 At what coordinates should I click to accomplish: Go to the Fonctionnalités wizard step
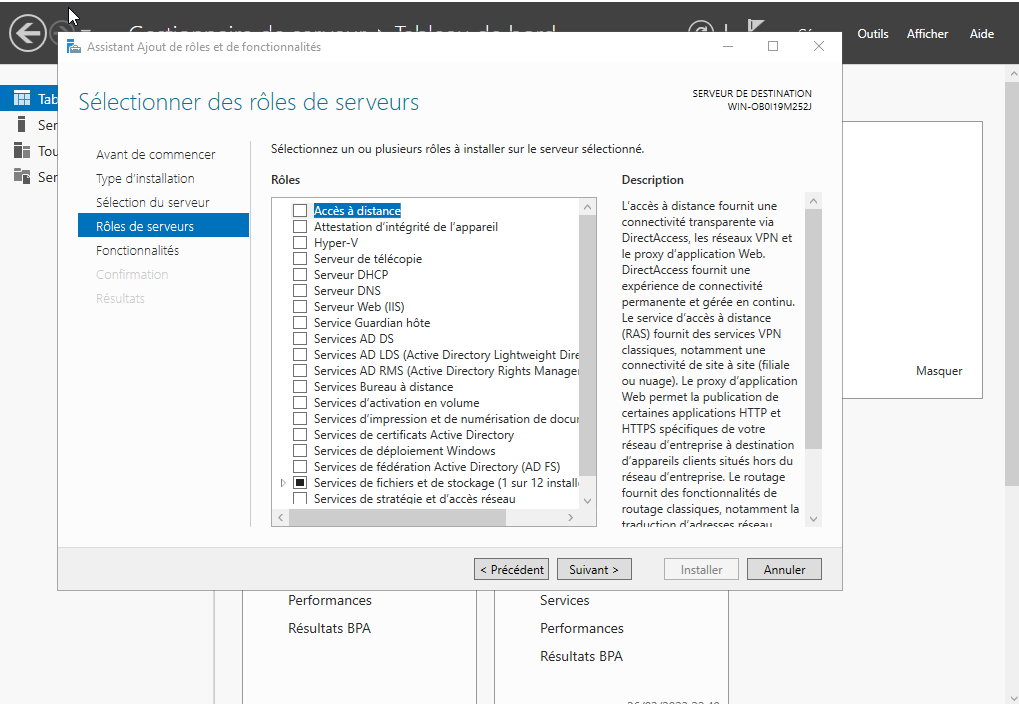coord(137,250)
